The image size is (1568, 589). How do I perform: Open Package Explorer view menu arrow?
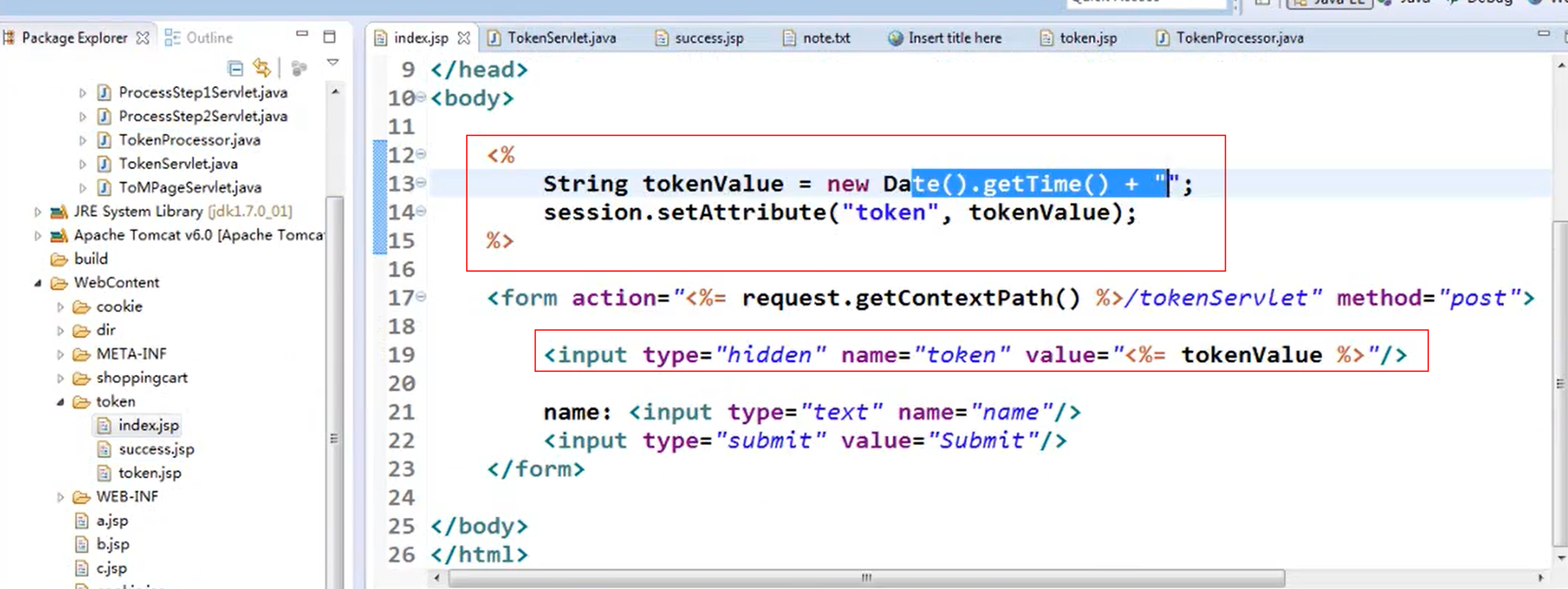pyautogui.click(x=333, y=63)
